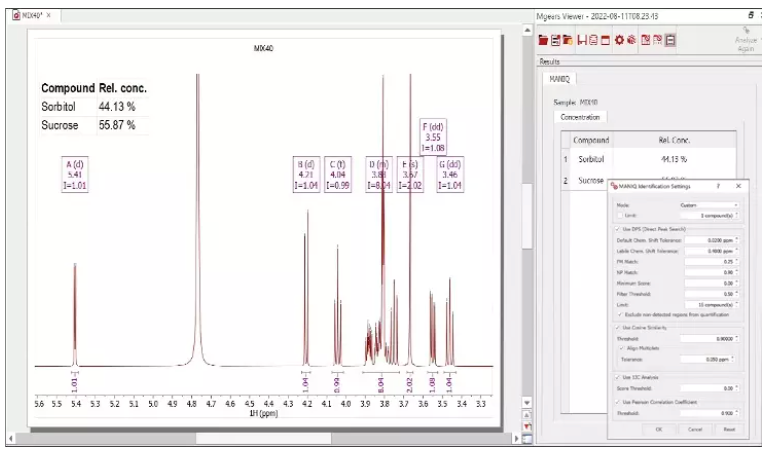The width and height of the screenshot is (768, 454).
Task: Toggle the Use Pearson Correlation Coefficient checkbox
Action: 618,401
